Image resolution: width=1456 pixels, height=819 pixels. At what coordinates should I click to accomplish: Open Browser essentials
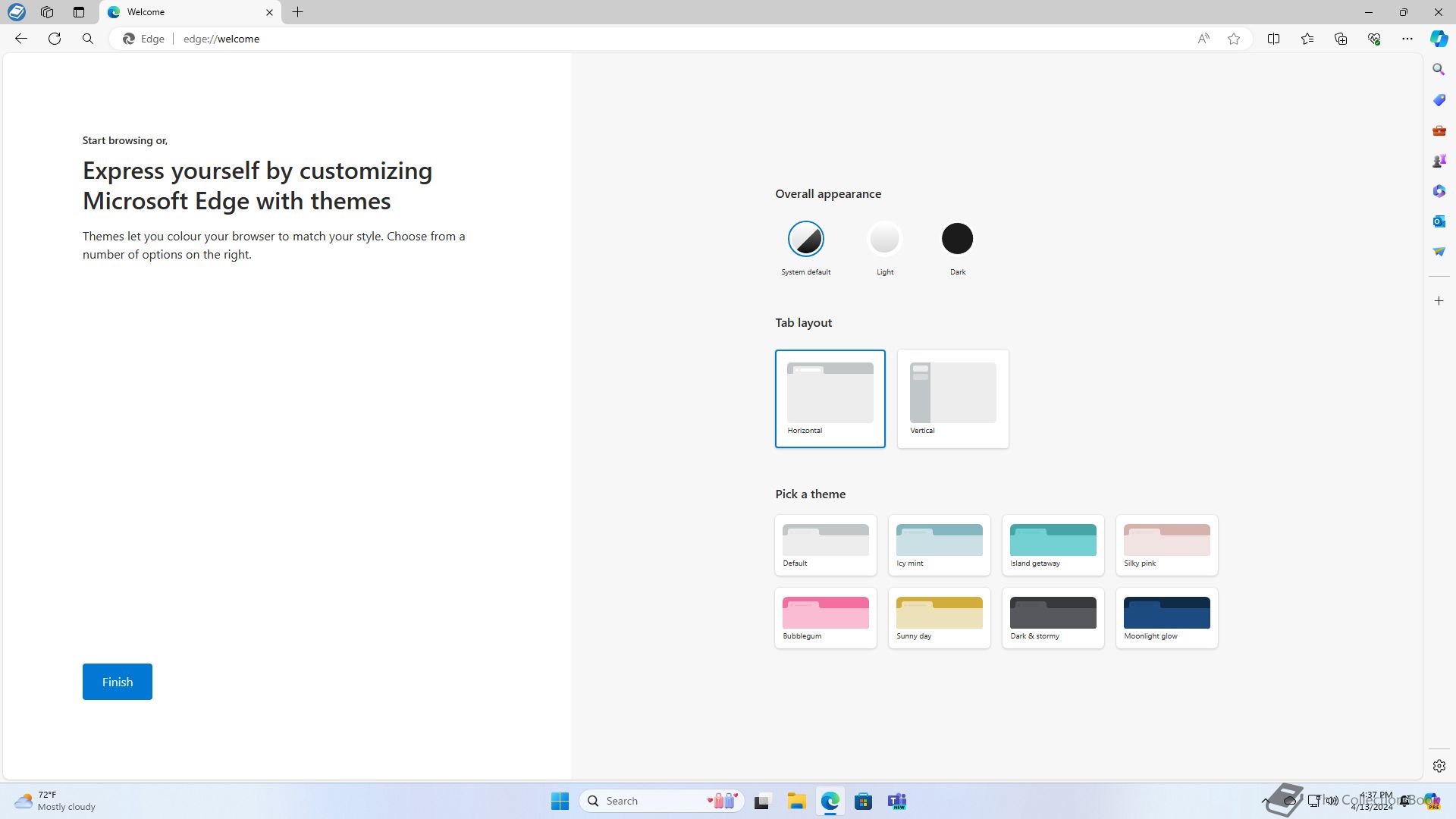coord(1374,39)
